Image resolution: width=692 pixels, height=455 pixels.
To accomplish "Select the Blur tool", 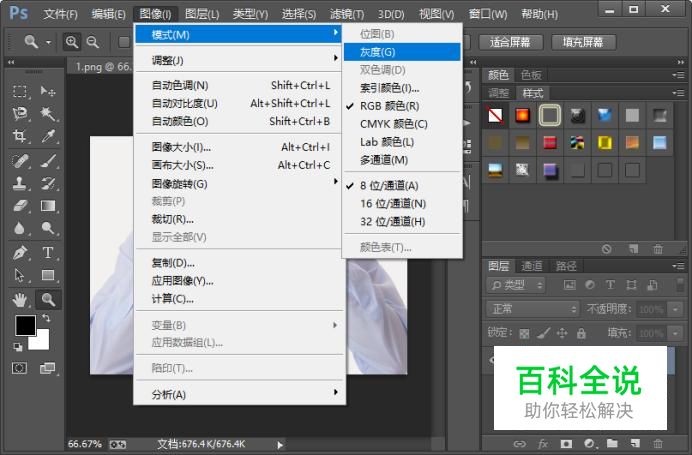I will pos(19,228).
